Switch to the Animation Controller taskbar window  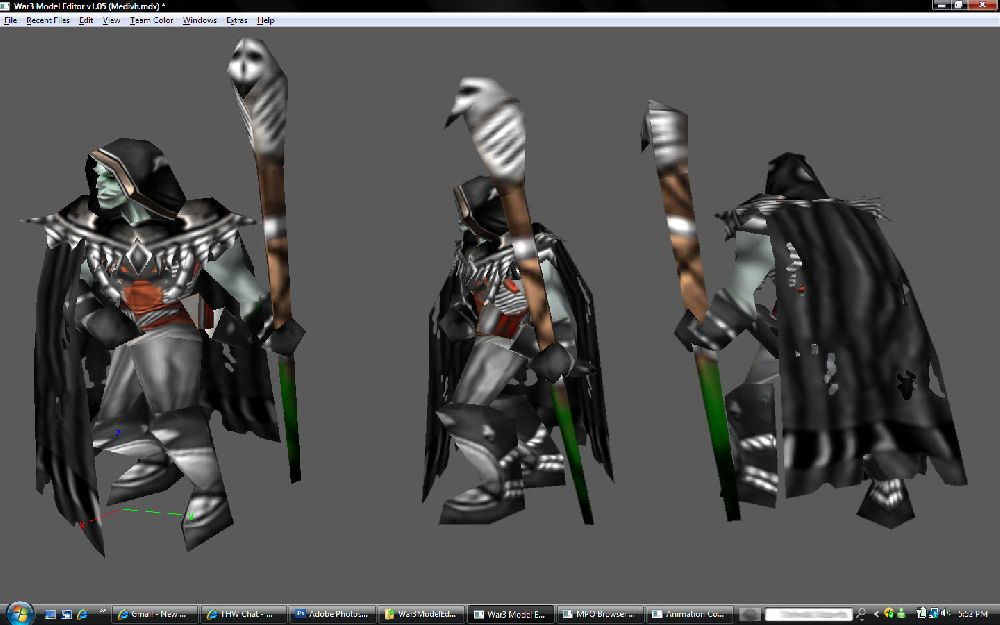(688, 614)
